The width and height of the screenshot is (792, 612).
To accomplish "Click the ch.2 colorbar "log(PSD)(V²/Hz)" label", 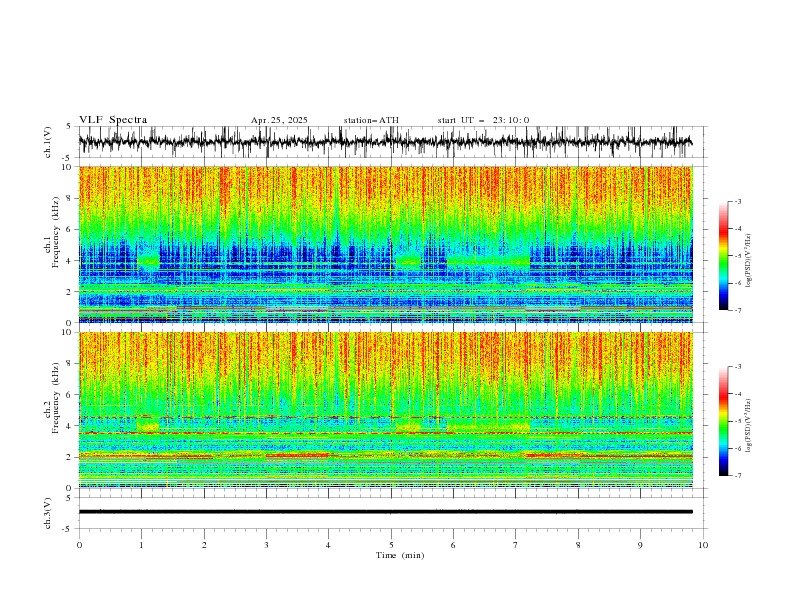I will point(749,426).
